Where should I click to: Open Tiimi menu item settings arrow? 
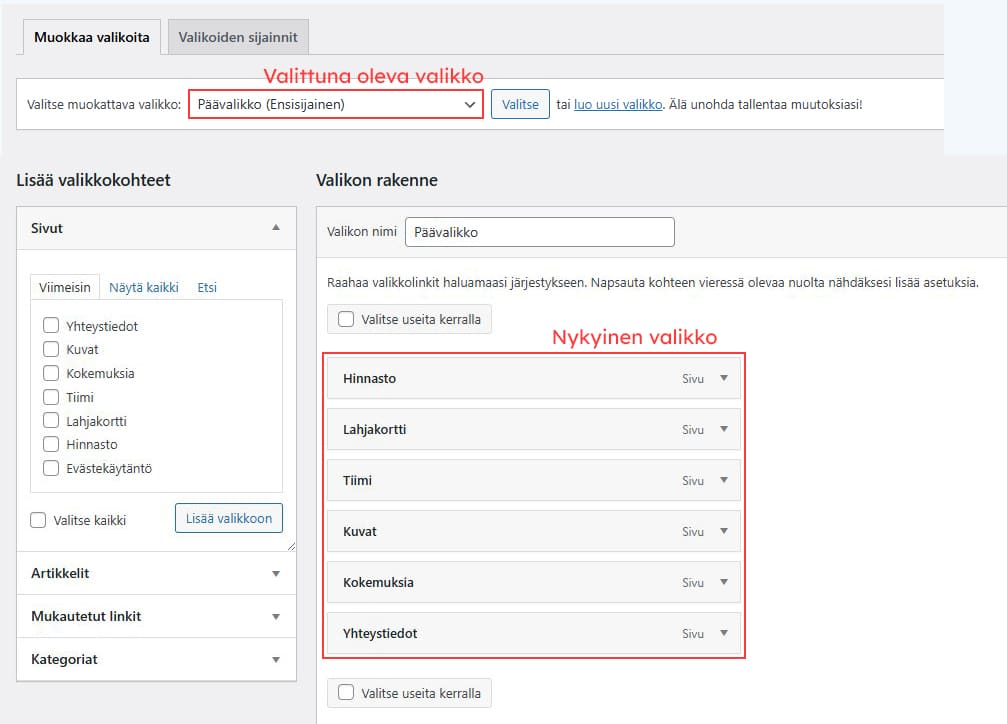[724, 480]
